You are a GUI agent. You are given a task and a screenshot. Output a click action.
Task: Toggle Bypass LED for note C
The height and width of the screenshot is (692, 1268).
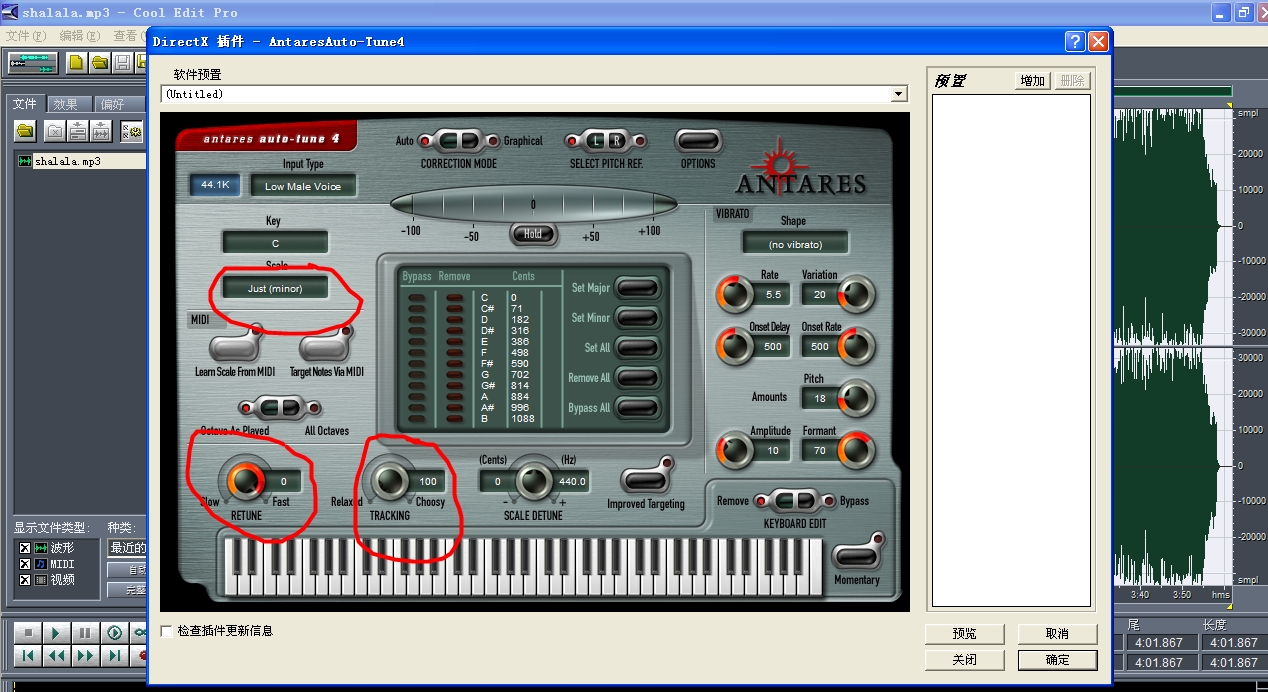[x=417, y=297]
